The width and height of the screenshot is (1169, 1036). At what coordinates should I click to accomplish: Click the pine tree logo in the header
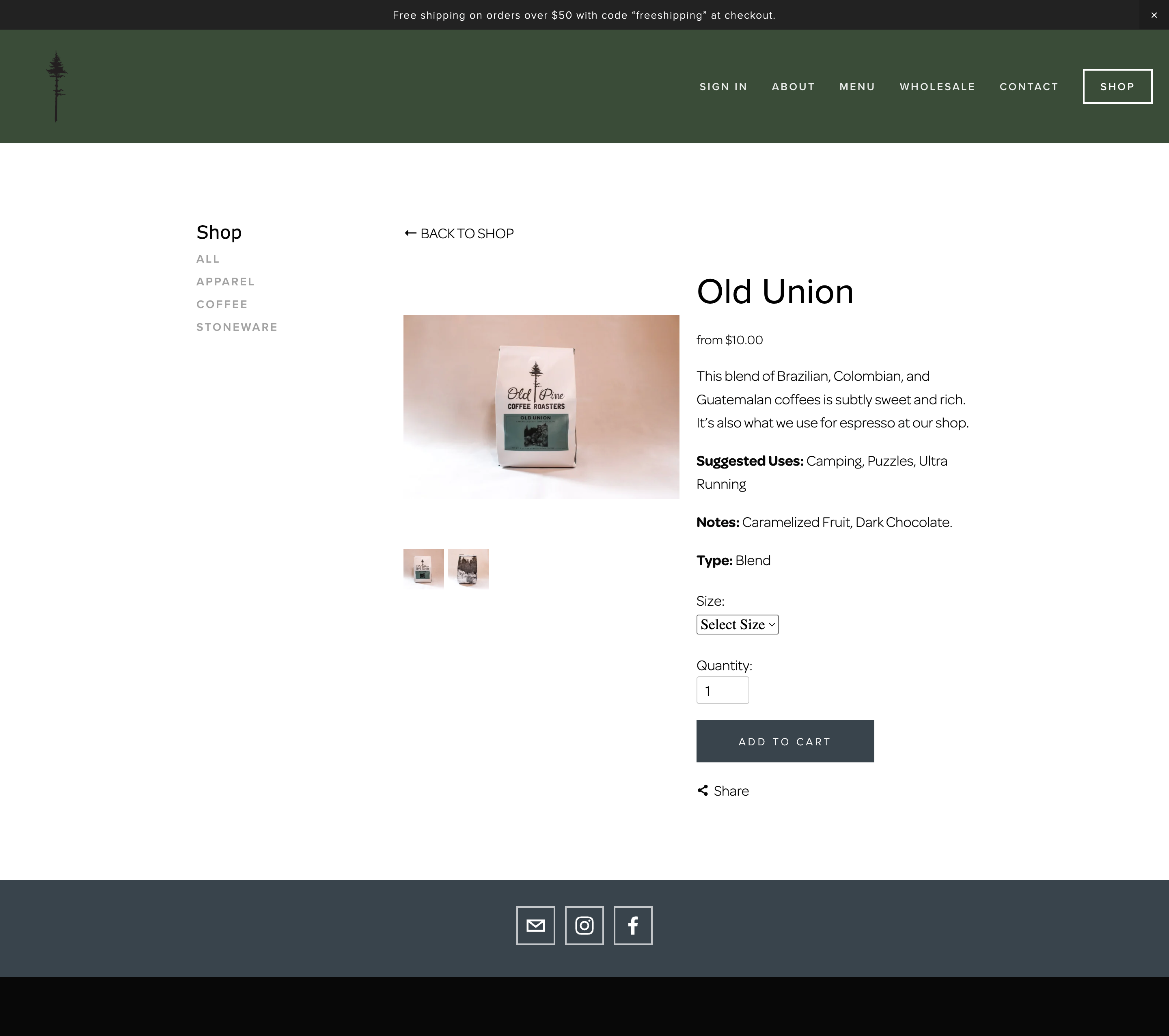(56, 86)
